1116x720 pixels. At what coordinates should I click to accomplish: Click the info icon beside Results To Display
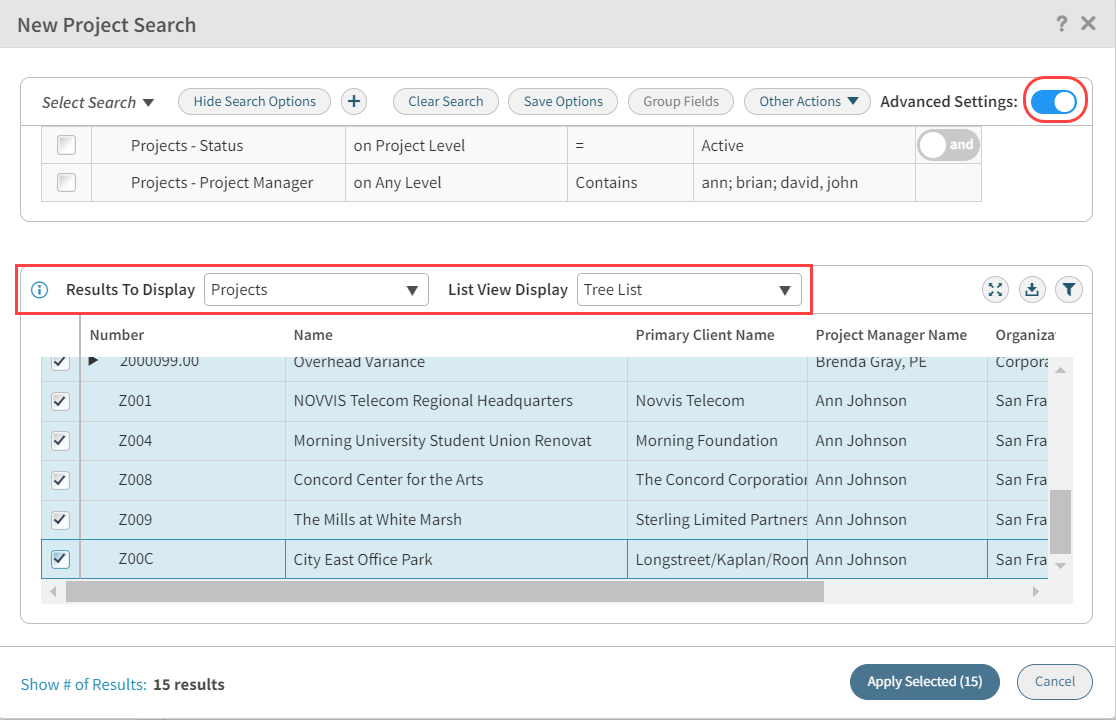(40, 290)
